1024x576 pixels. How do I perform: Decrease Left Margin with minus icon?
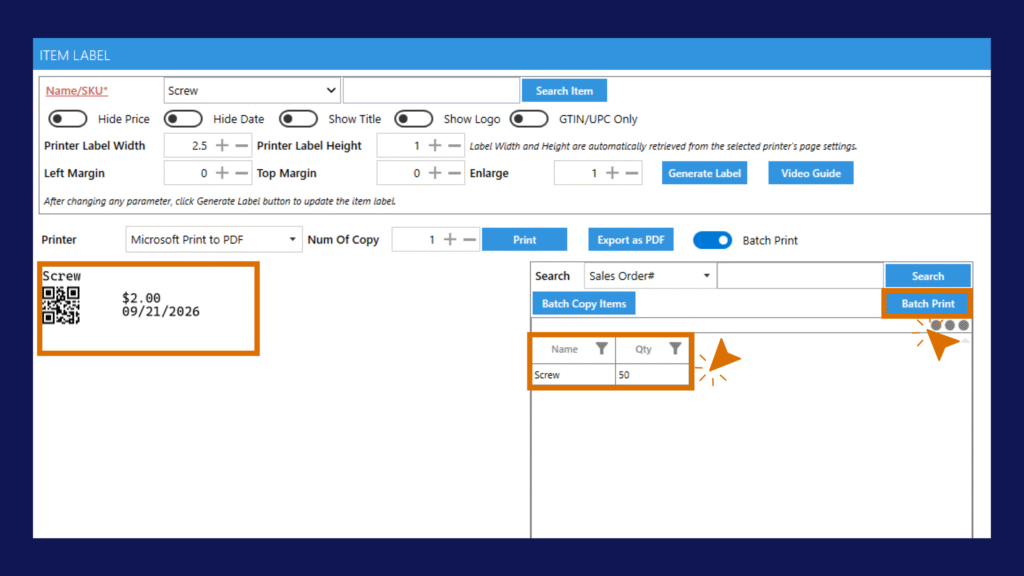[242, 173]
